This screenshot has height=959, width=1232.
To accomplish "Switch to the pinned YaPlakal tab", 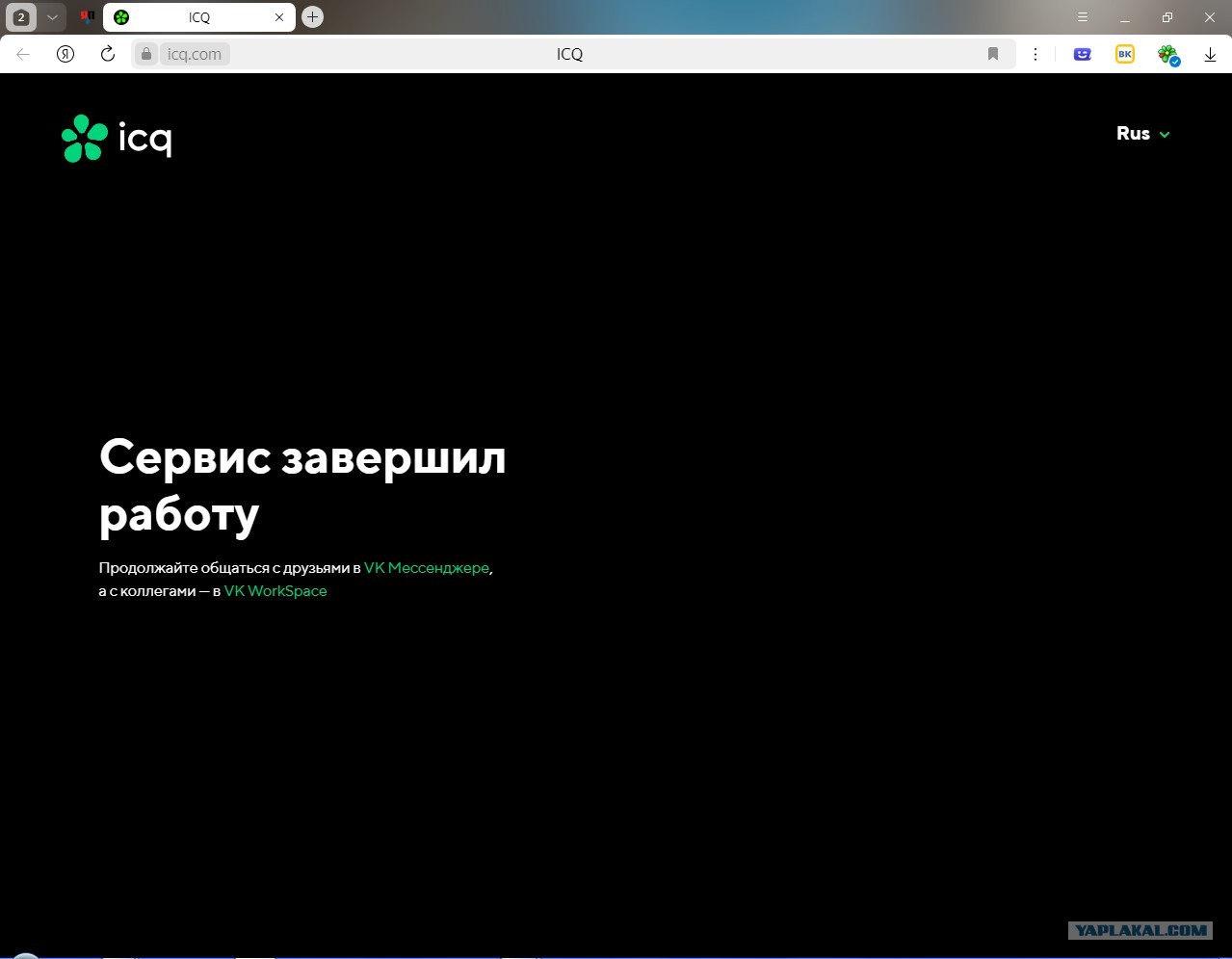I will (87, 17).
